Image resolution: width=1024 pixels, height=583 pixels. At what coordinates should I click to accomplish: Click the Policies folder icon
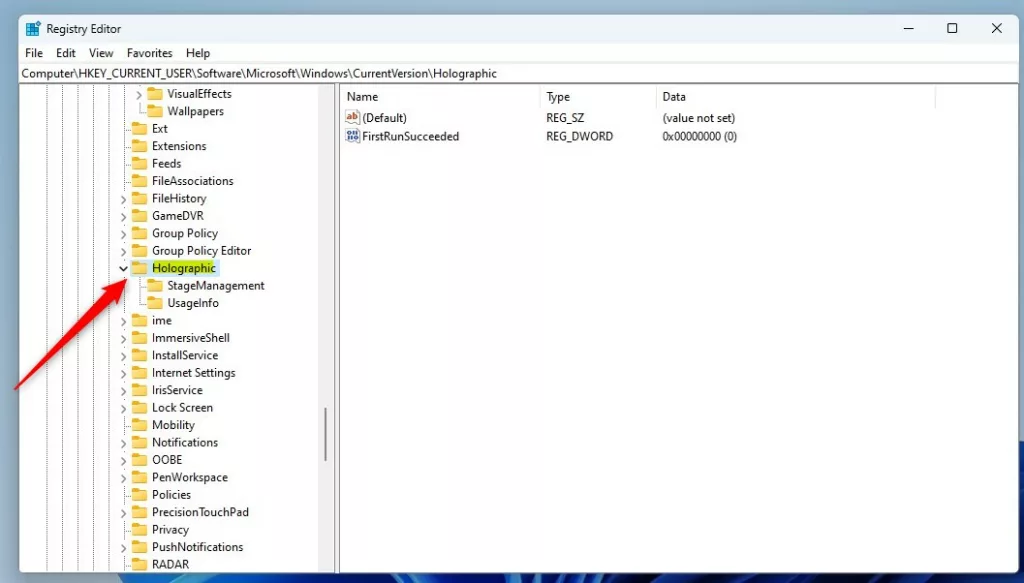tap(139, 495)
